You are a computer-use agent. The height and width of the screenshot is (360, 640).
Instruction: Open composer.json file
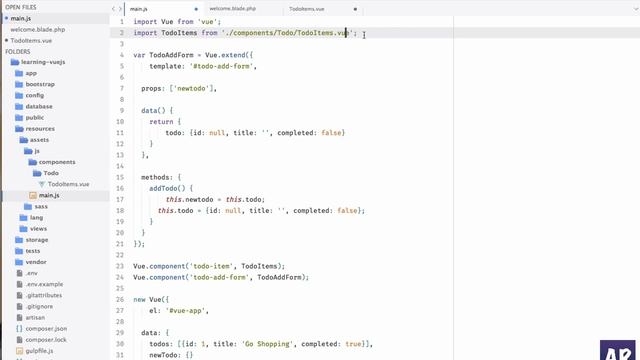pos(46,329)
